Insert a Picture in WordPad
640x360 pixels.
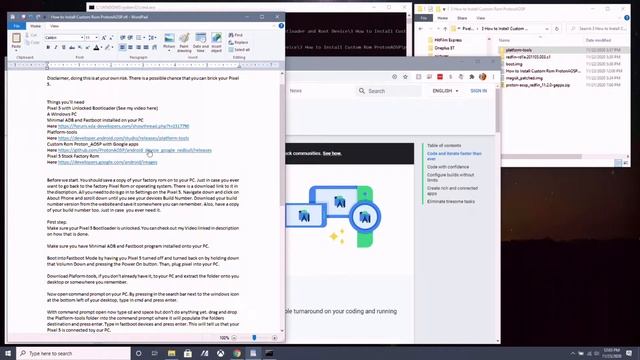169,42
